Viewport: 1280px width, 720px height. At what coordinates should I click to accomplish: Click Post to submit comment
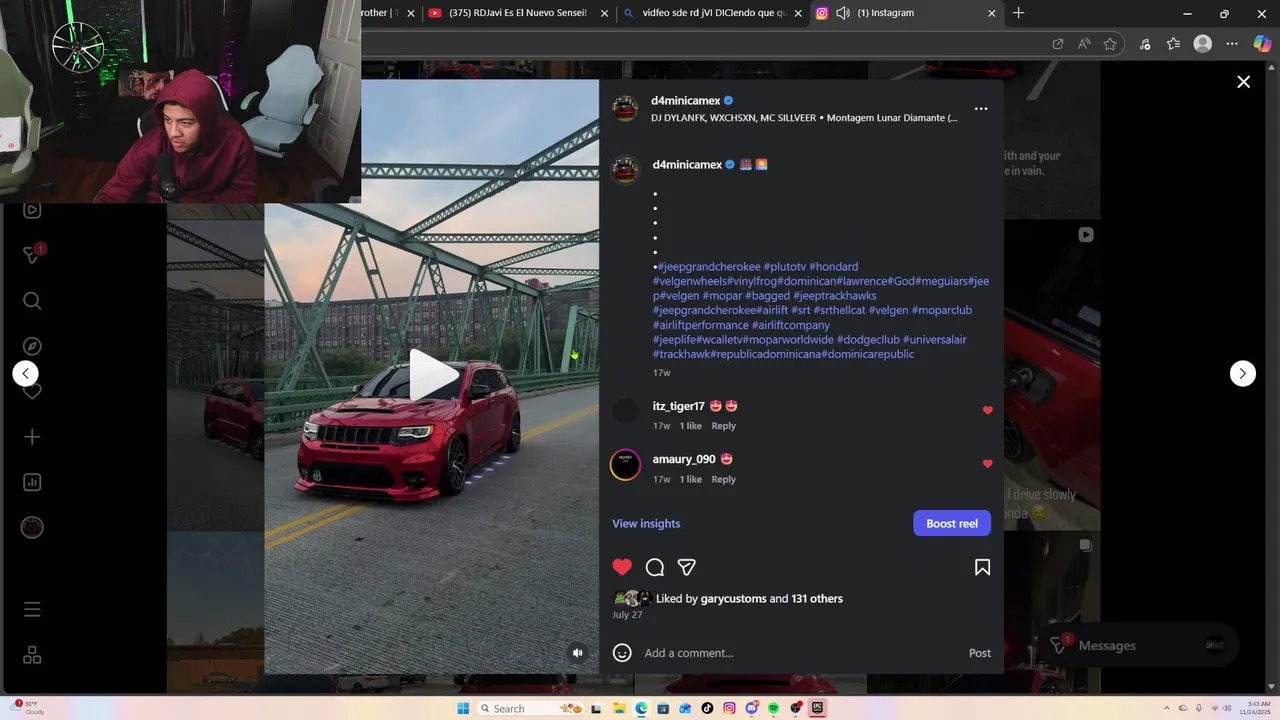pyautogui.click(x=980, y=653)
